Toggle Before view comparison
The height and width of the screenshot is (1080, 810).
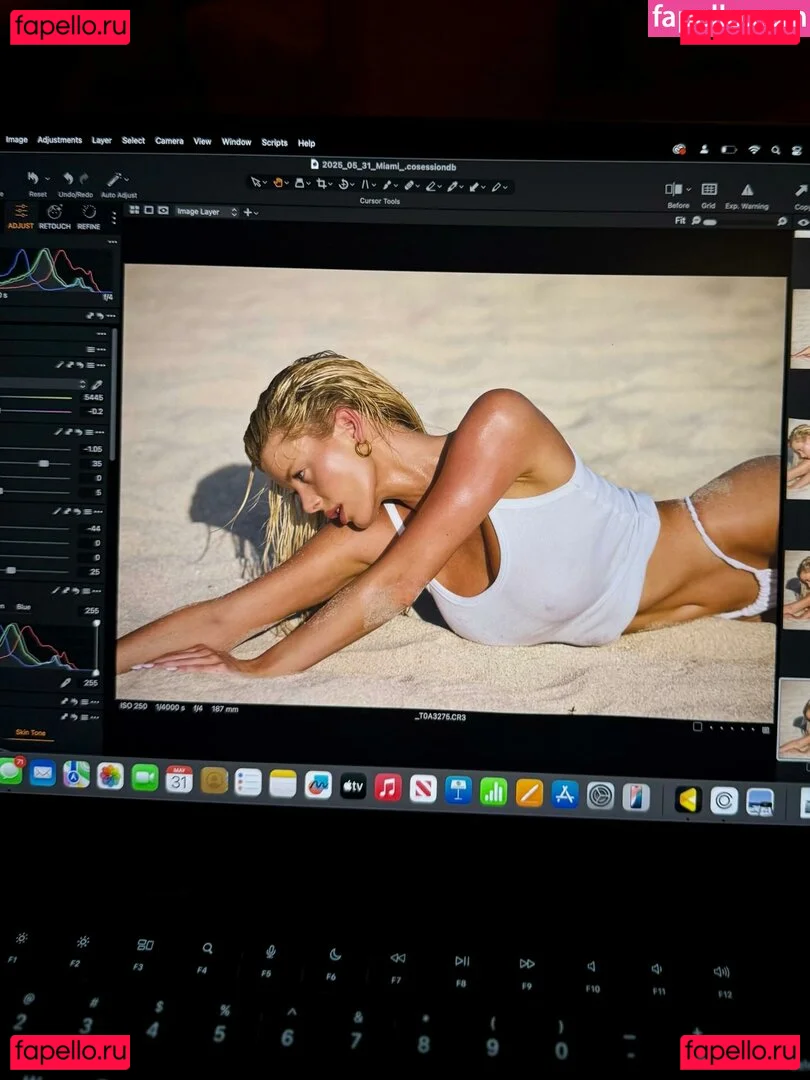point(676,189)
